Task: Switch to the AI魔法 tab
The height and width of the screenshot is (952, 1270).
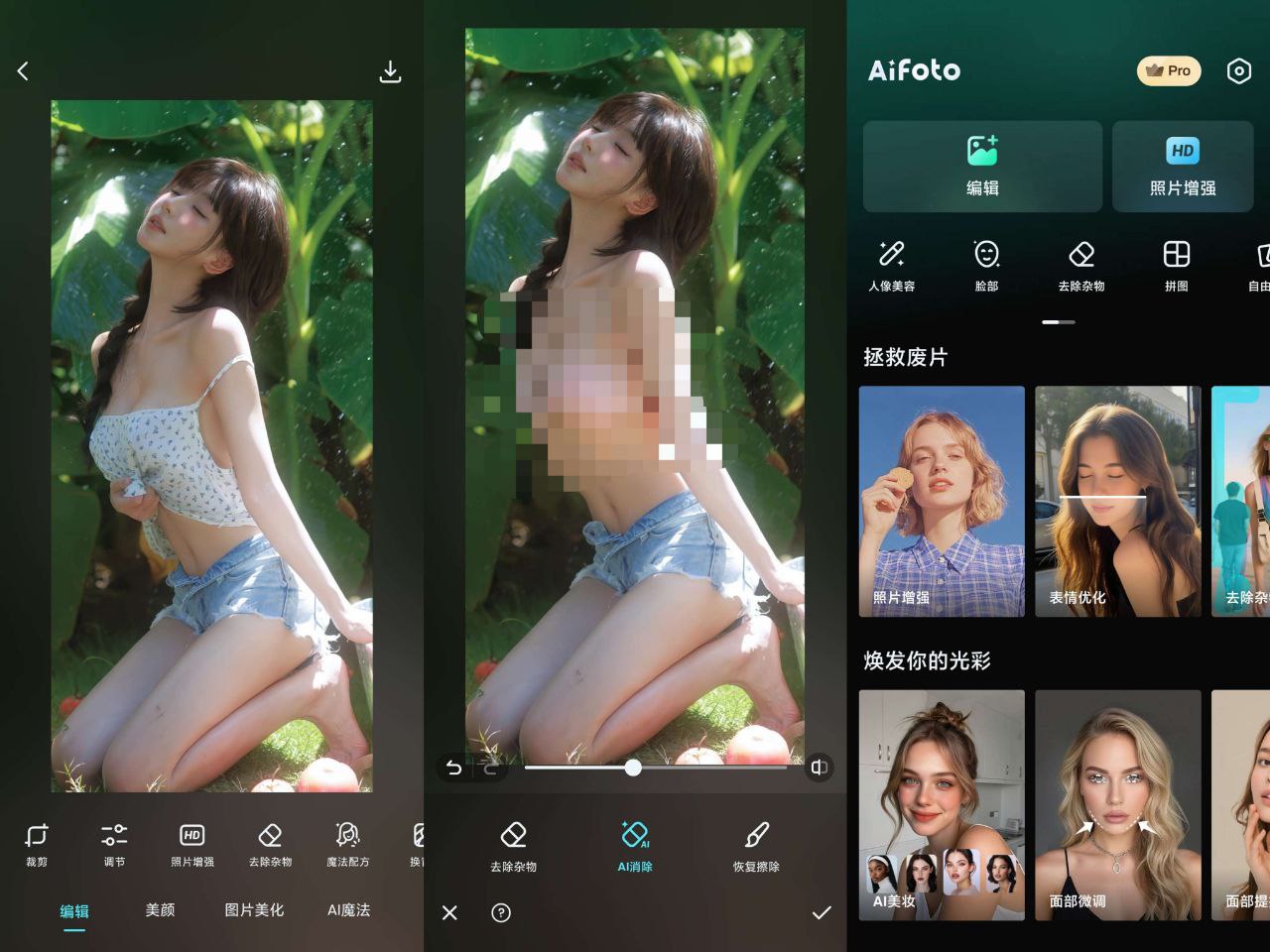Action: click(348, 909)
